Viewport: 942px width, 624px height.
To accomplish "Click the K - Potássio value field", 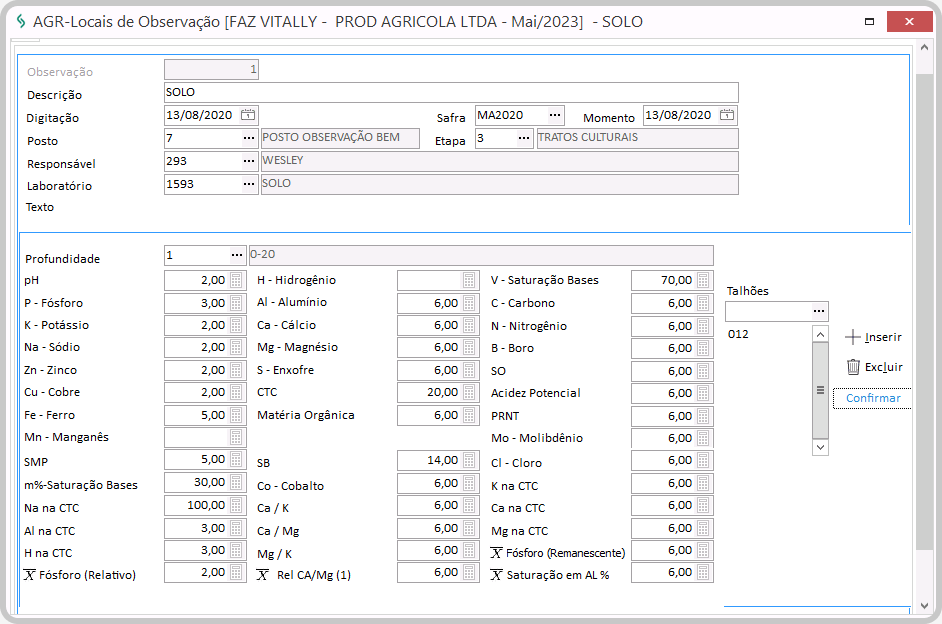I will pos(196,325).
